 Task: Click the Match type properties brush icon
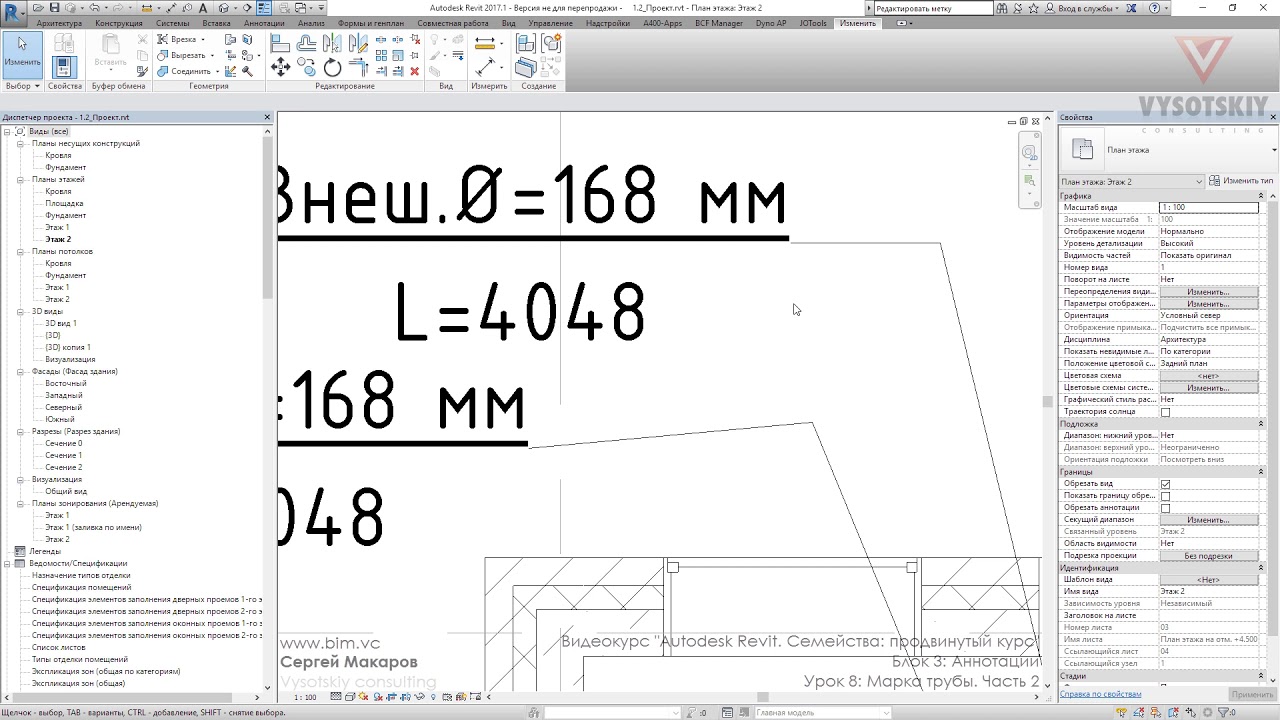pos(142,71)
